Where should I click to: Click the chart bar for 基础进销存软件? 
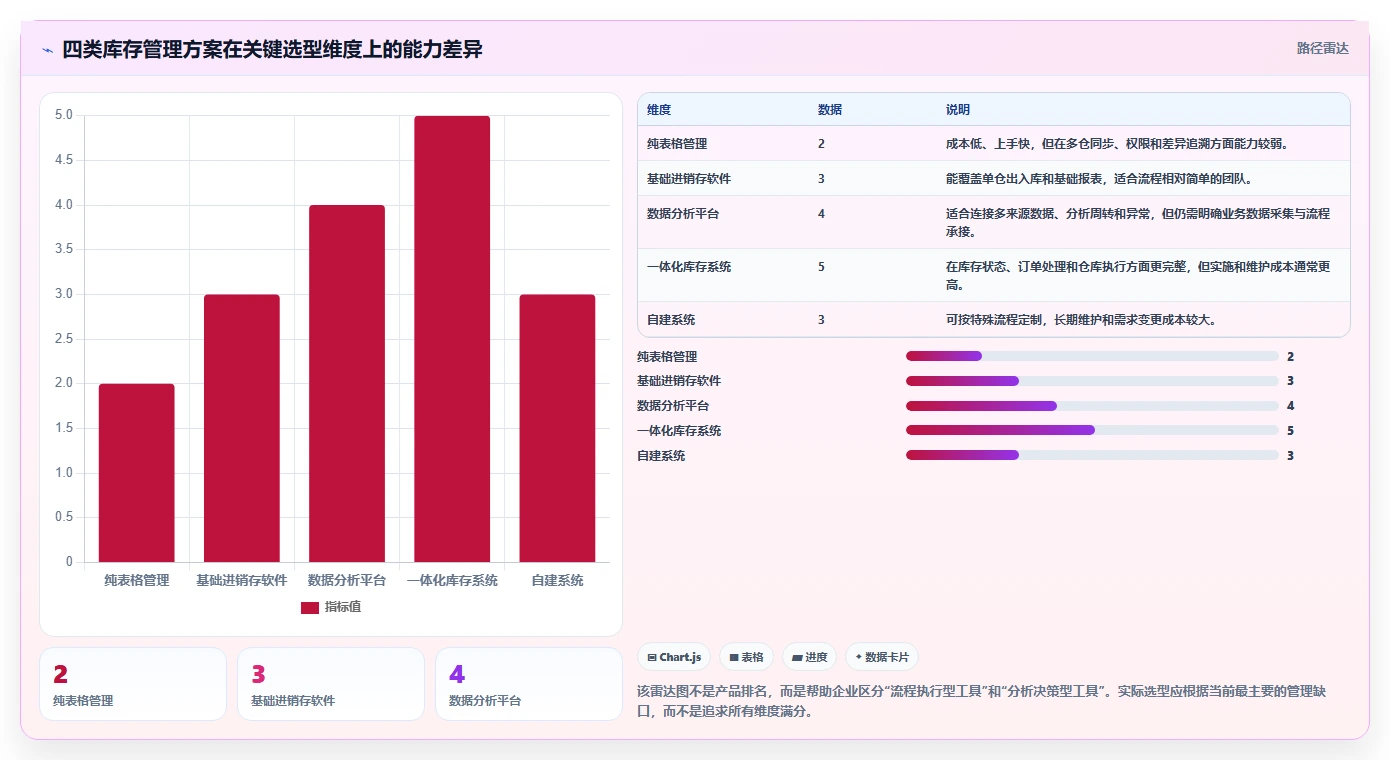[242, 428]
